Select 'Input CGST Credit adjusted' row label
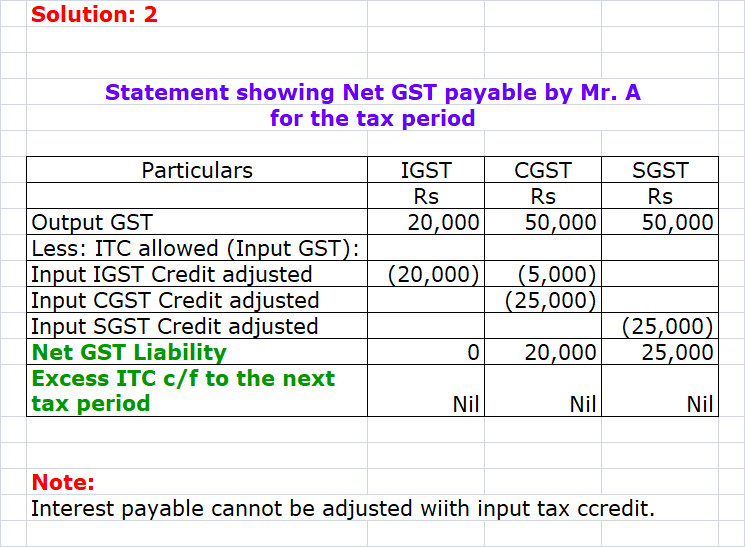 pyautogui.click(x=197, y=300)
